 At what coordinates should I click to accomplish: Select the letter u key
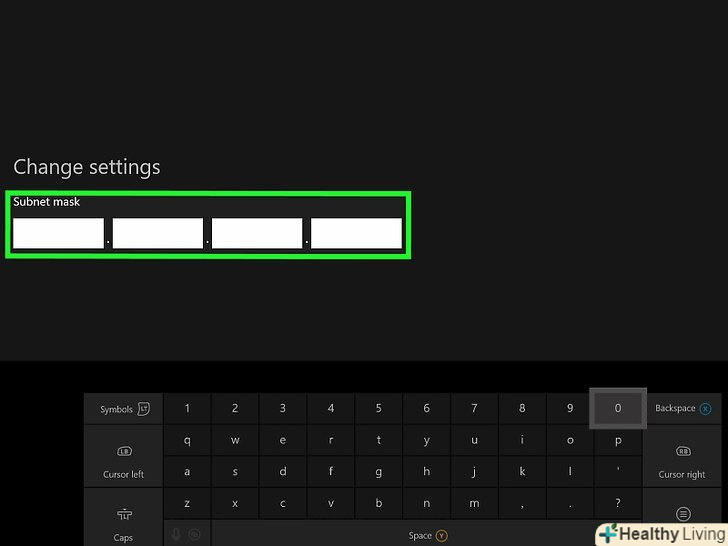[474, 440]
